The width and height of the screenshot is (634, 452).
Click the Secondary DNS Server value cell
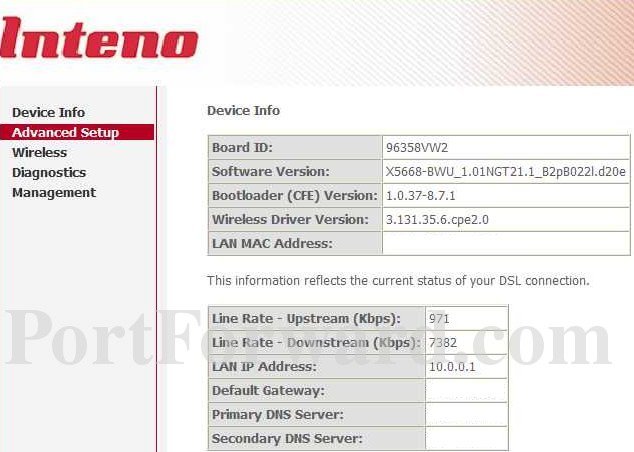click(x=466, y=438)
